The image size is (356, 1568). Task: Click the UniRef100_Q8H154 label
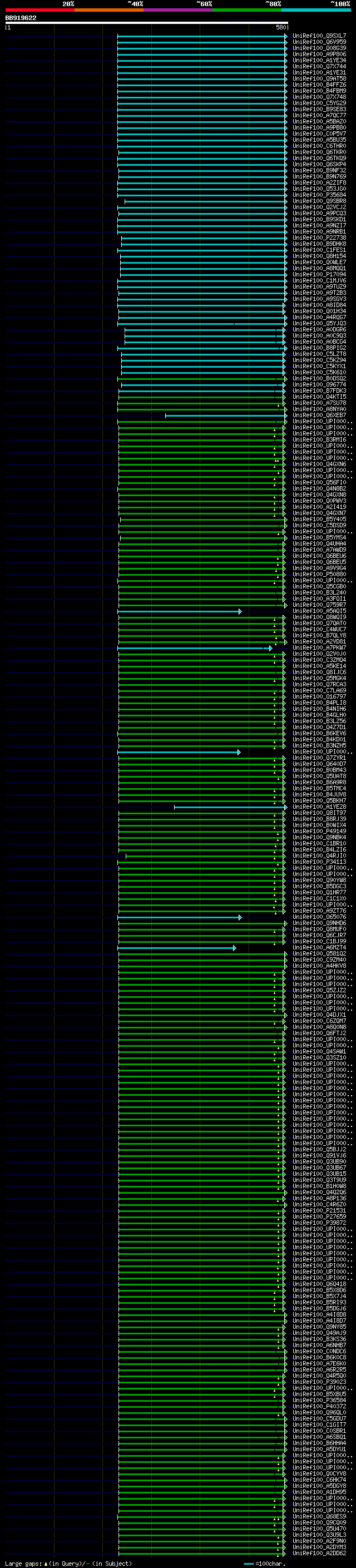pyautogui.click(x=319, y=256)
